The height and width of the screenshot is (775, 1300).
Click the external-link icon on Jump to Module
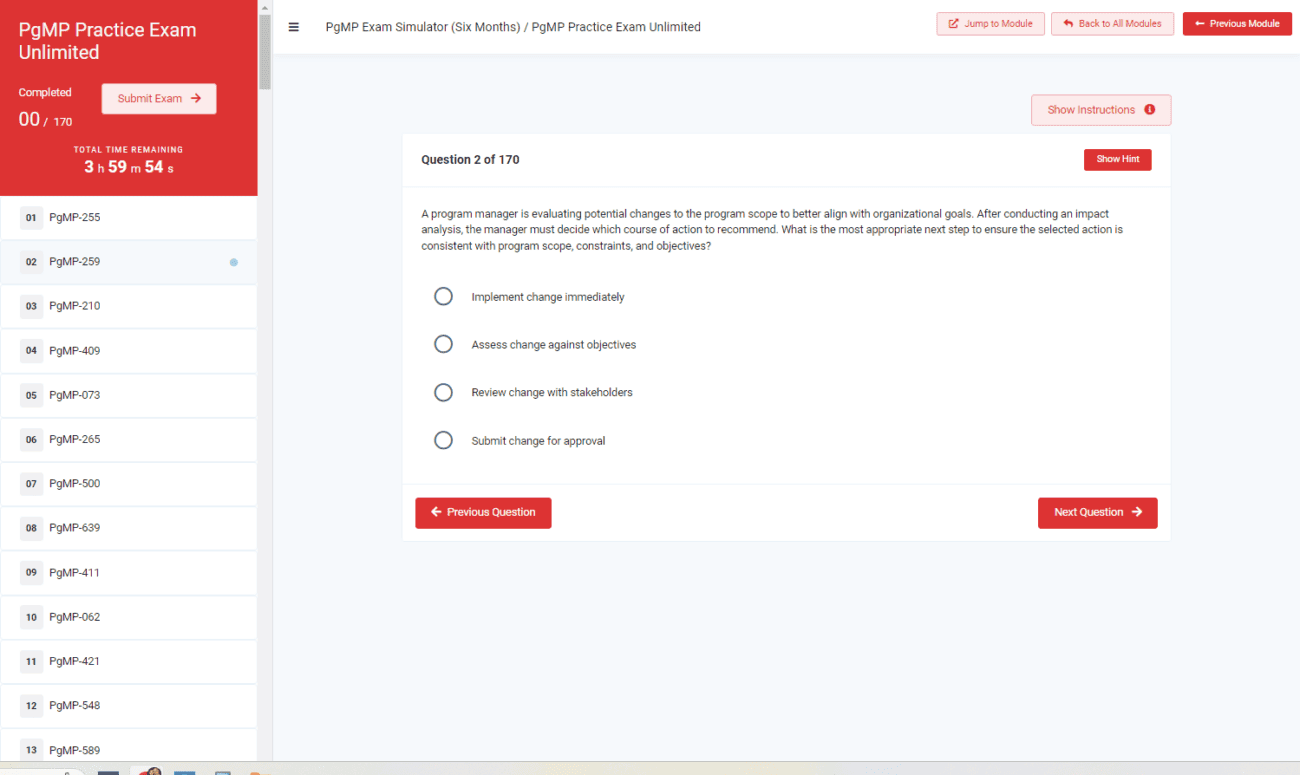pos(954,23)
